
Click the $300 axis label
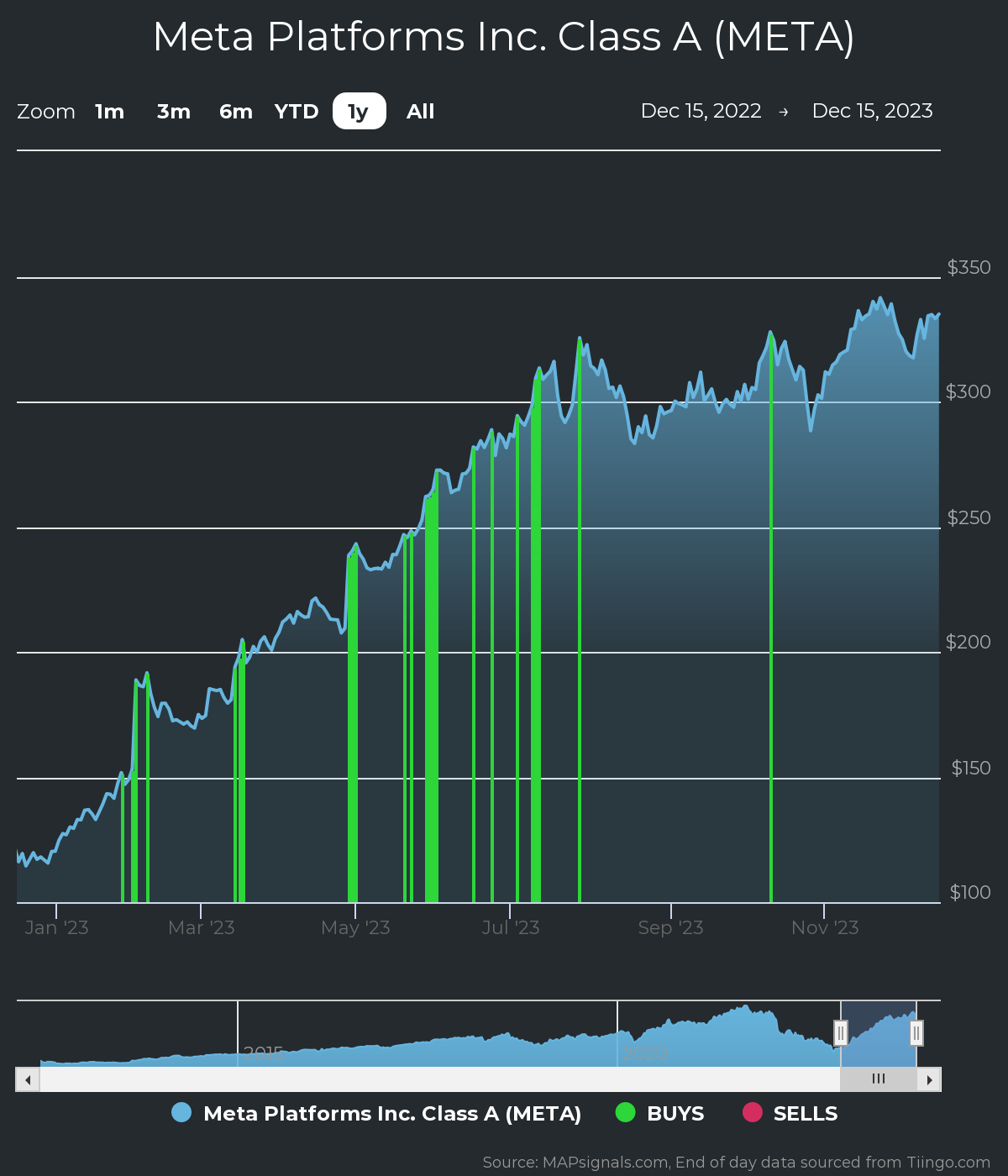(x=969, y=391)
